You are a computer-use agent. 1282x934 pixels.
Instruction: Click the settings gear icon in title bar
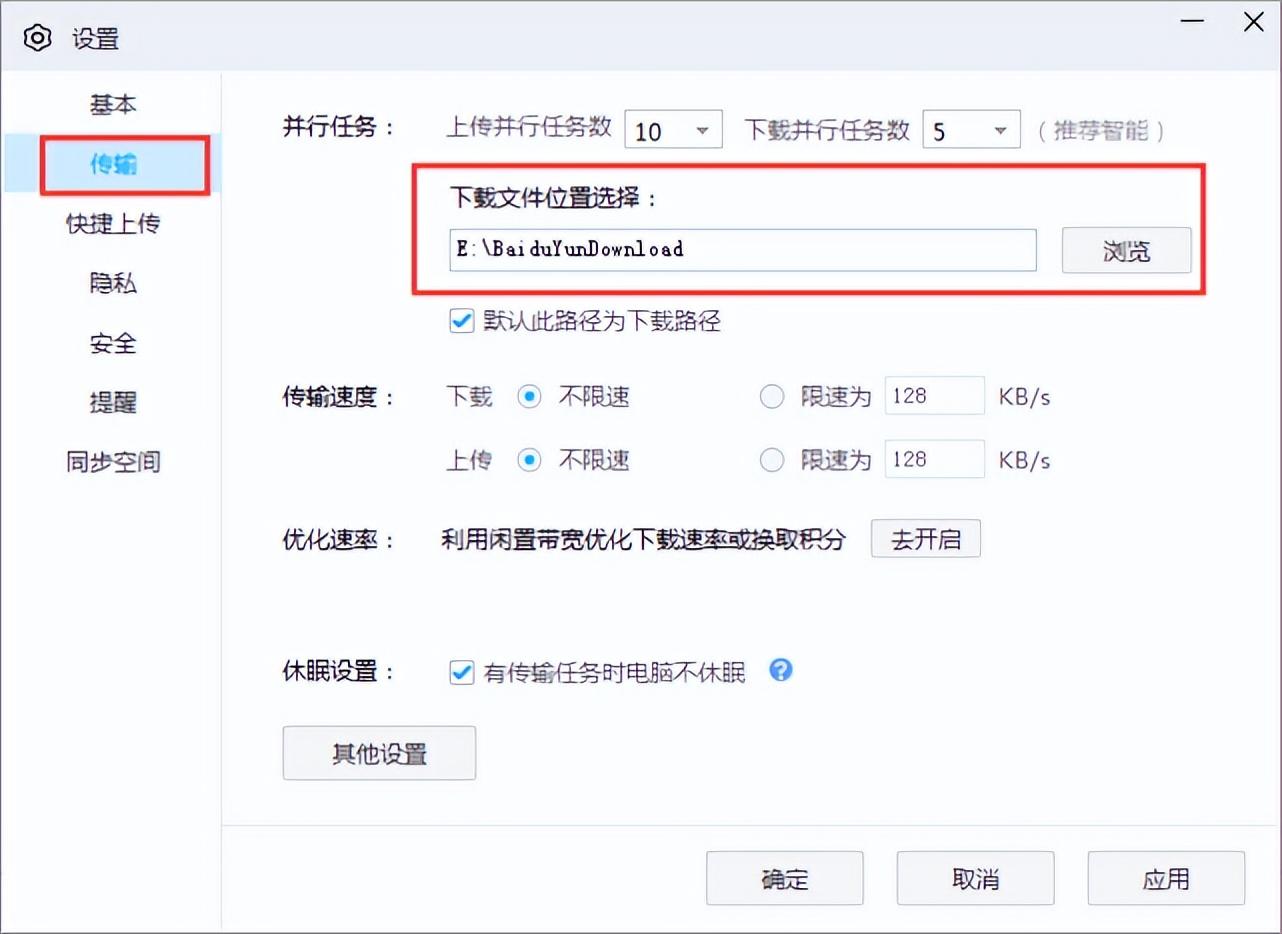[x=38, y=37]
